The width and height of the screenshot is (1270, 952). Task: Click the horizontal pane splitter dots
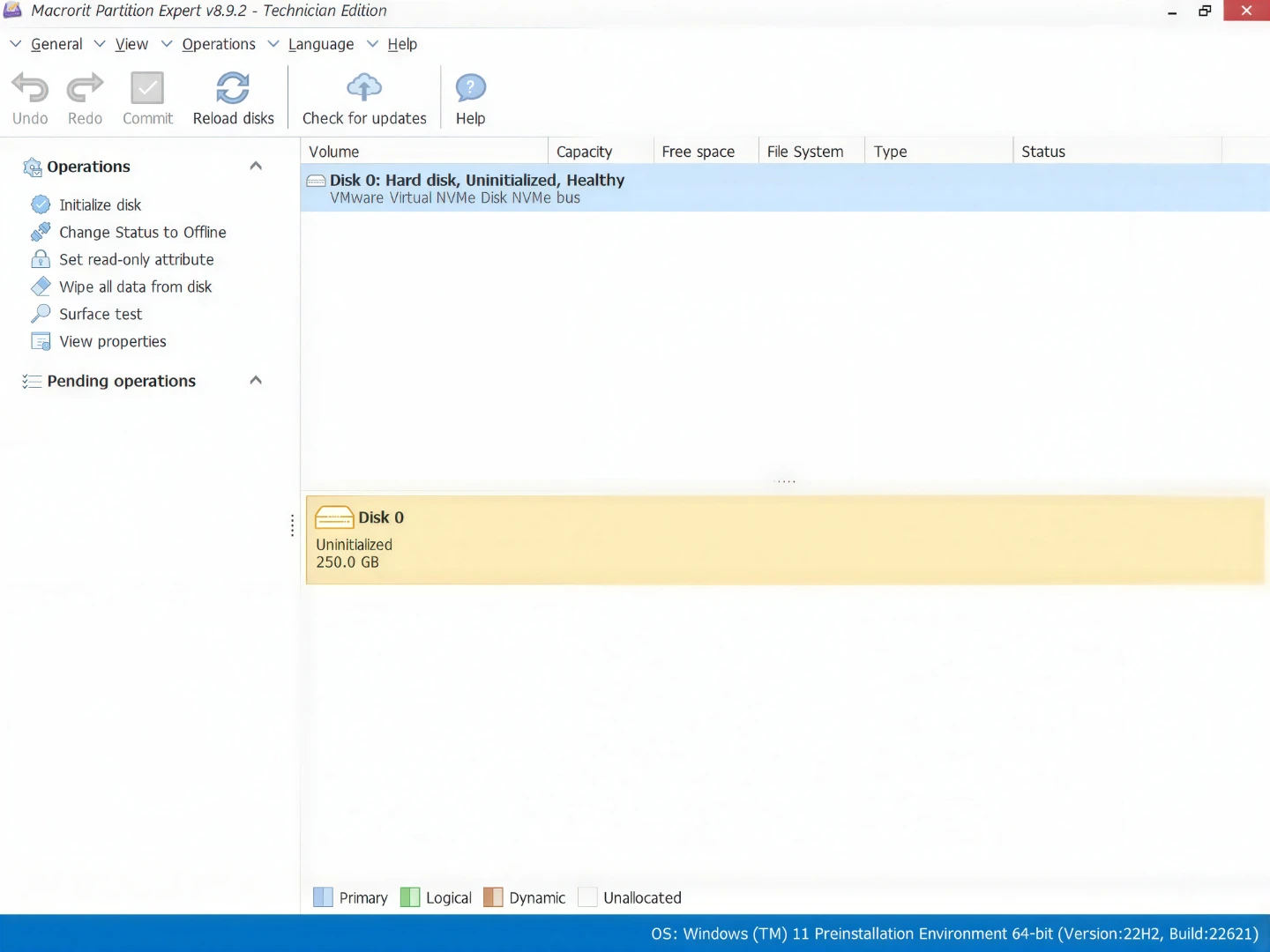pos(785,481)
